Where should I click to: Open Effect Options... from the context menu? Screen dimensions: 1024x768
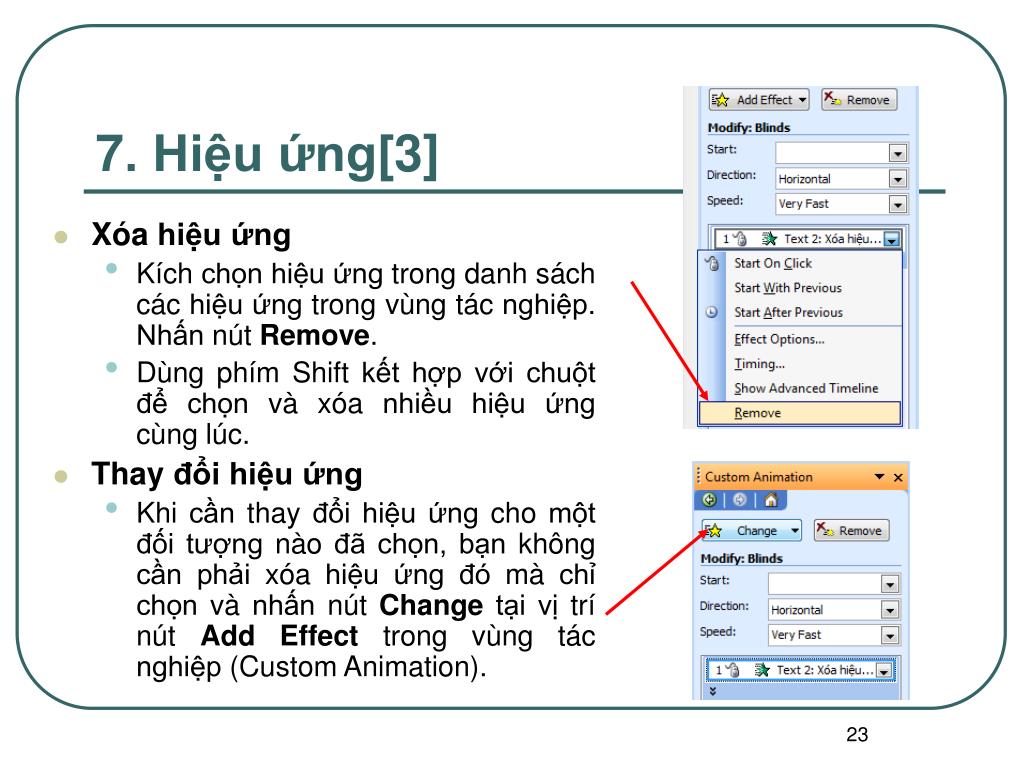pos(779,340)
